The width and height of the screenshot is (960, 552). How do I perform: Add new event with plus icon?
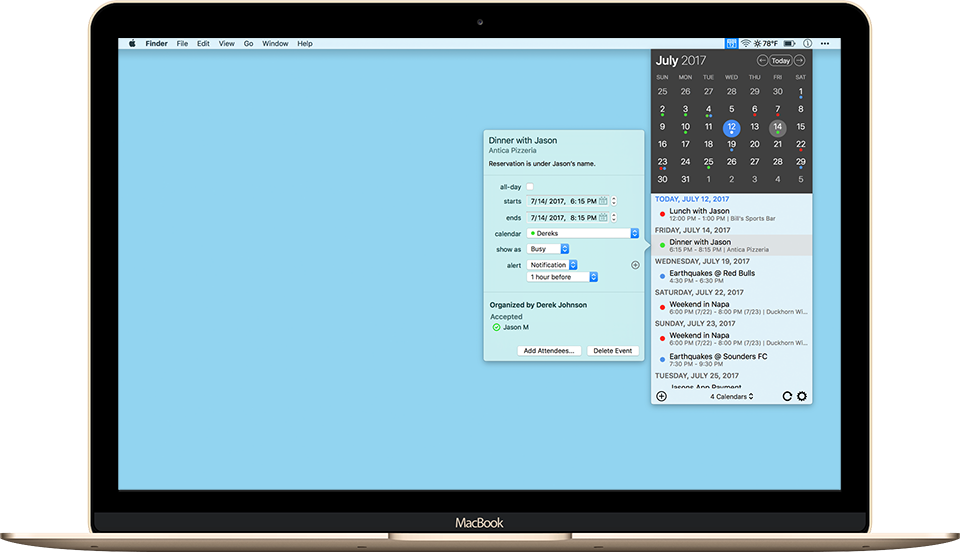tap(661, 396)
